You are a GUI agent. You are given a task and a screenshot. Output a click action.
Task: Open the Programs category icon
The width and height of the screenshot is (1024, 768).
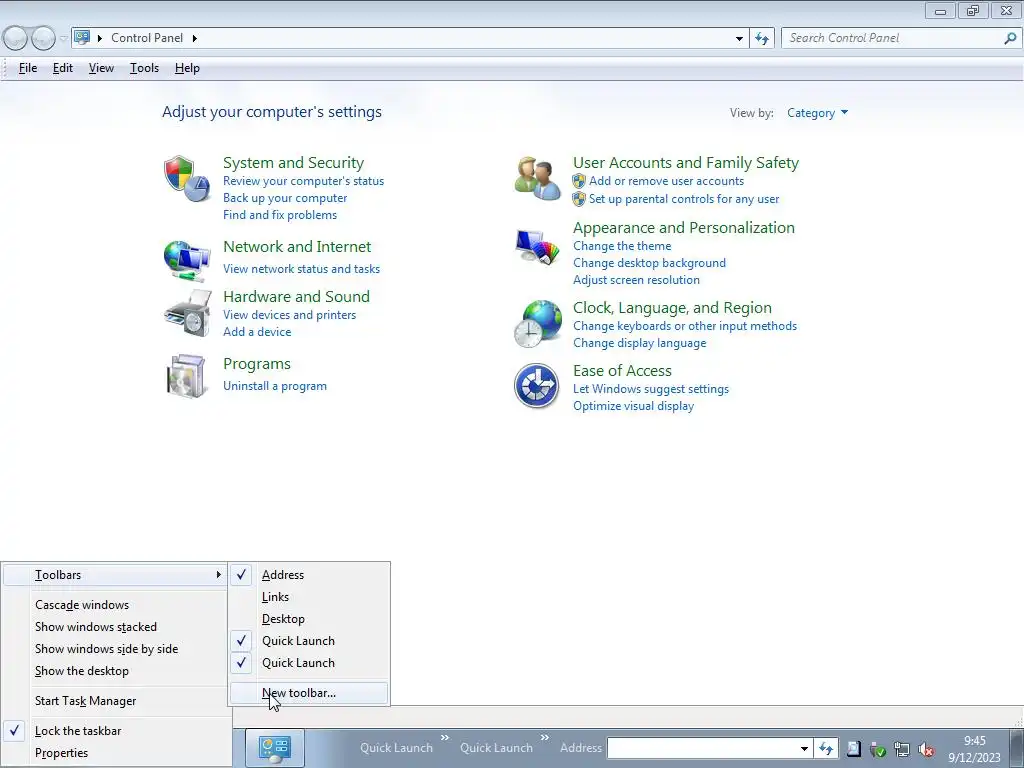[x=187, y=376]
